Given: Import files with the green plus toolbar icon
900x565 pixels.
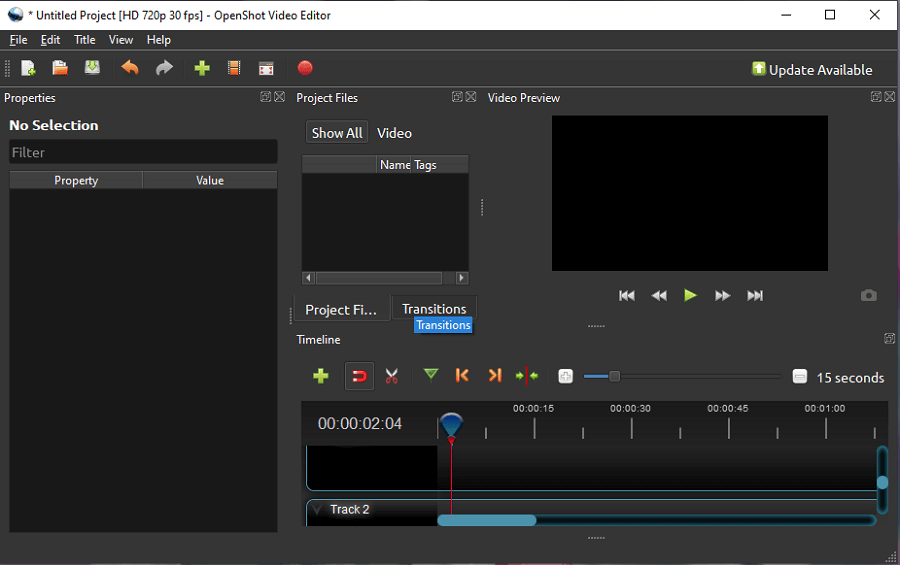Looking at the screenshot, I should coord(202,68).
